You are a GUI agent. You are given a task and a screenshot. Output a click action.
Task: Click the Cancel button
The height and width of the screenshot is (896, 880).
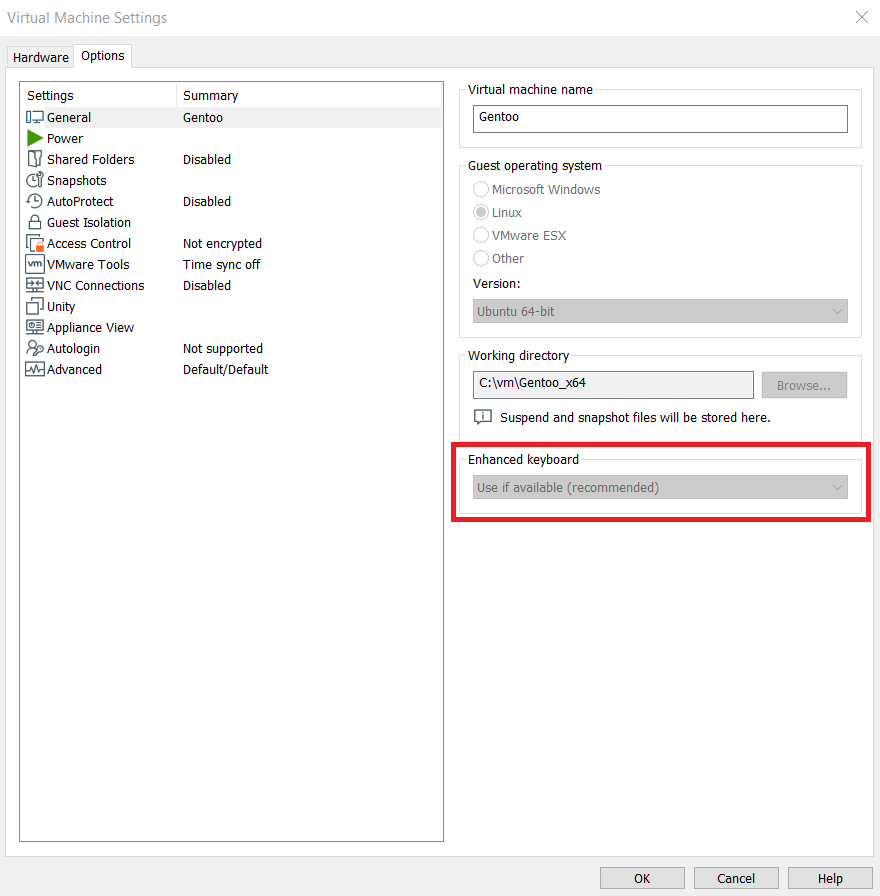tap(736, 878)
